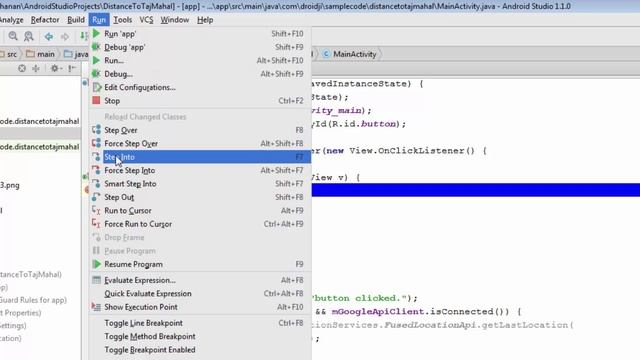
Task: Click the collapse all icon in project panel
Action: pyautogui.click(x=36, y=69)
